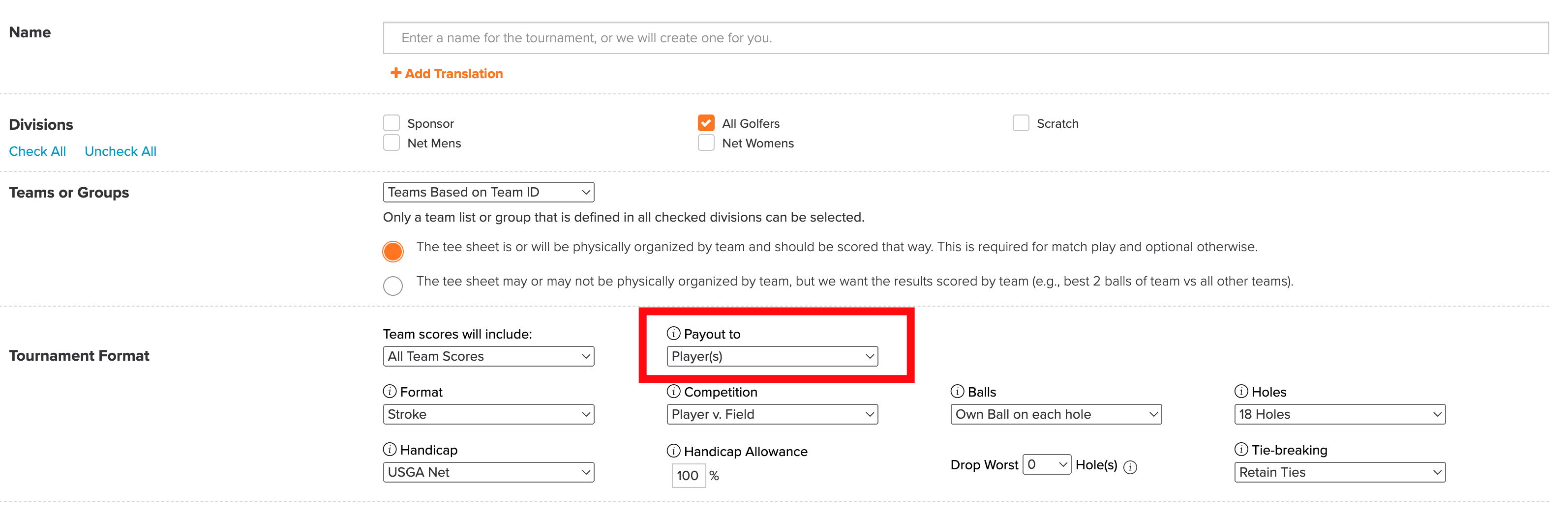Click the Scratch label text
This screenshot has width=1568, height=516.
[1057, 123]
